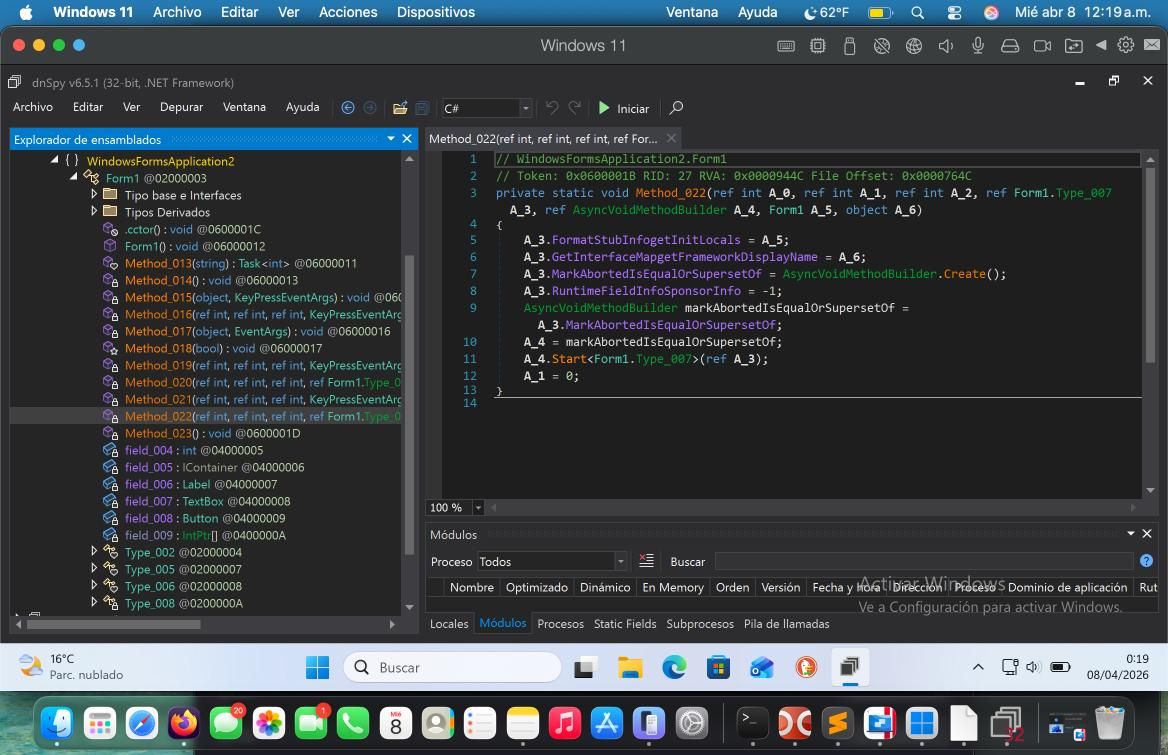Click the blue help icon in Módulos
1168x755 pixels.
(x=1146, y=561)
